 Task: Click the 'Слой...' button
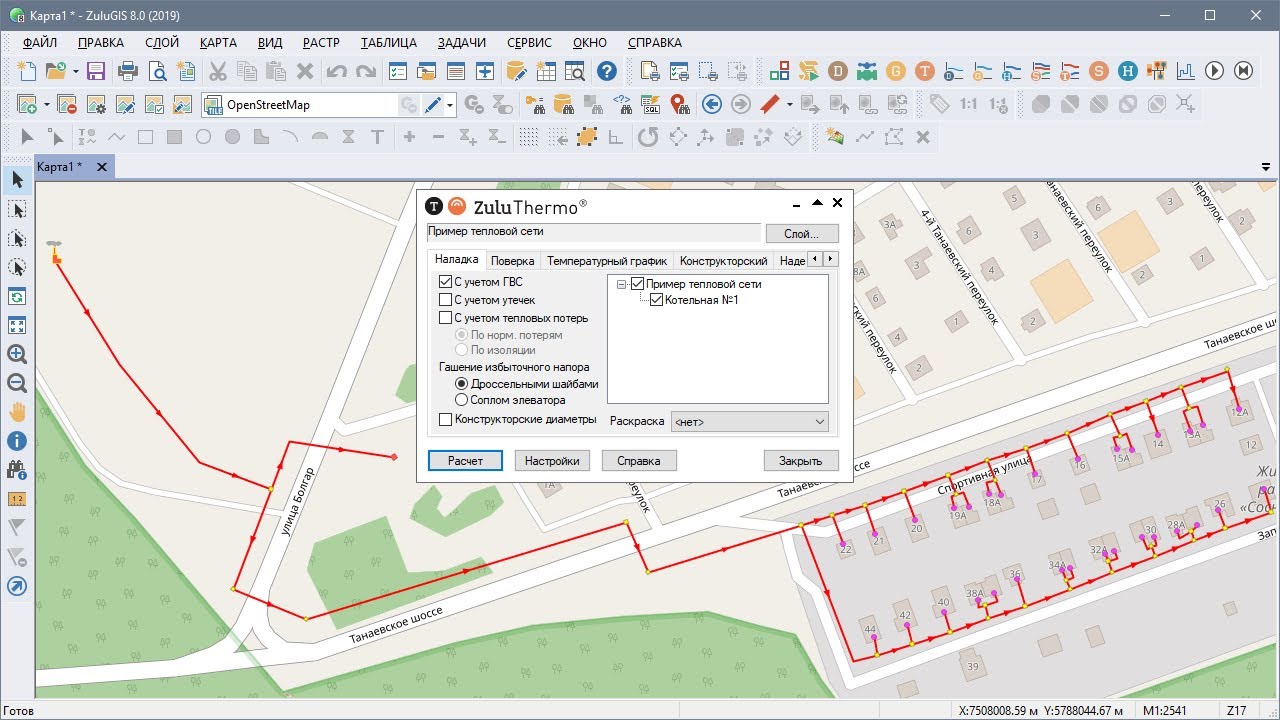tap(802, 233)
